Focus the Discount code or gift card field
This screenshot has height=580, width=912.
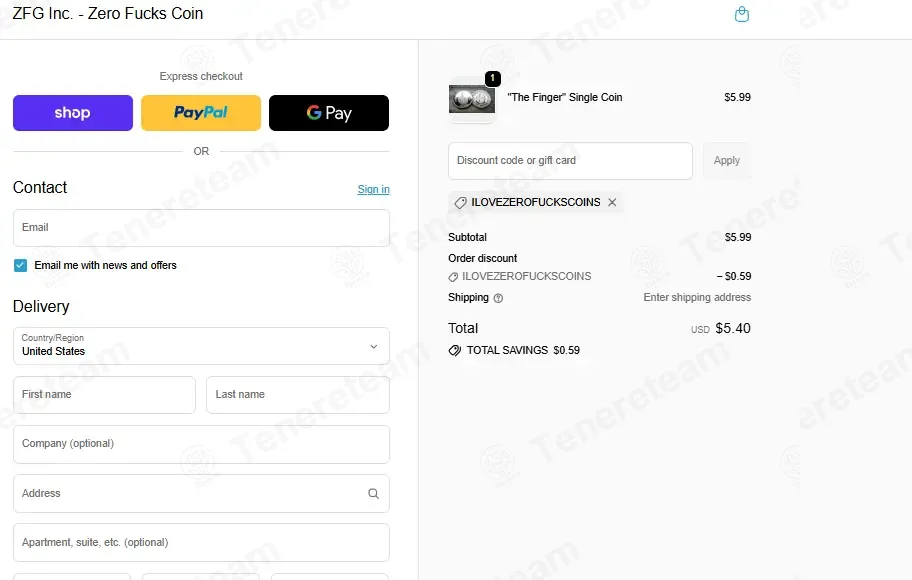pos(570,161)
